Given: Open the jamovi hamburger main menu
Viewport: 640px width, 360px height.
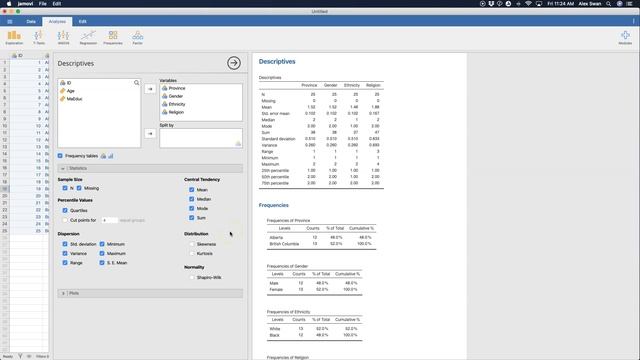Looking at the screenshot, I should pyautogui.click(x=10, y=22).
